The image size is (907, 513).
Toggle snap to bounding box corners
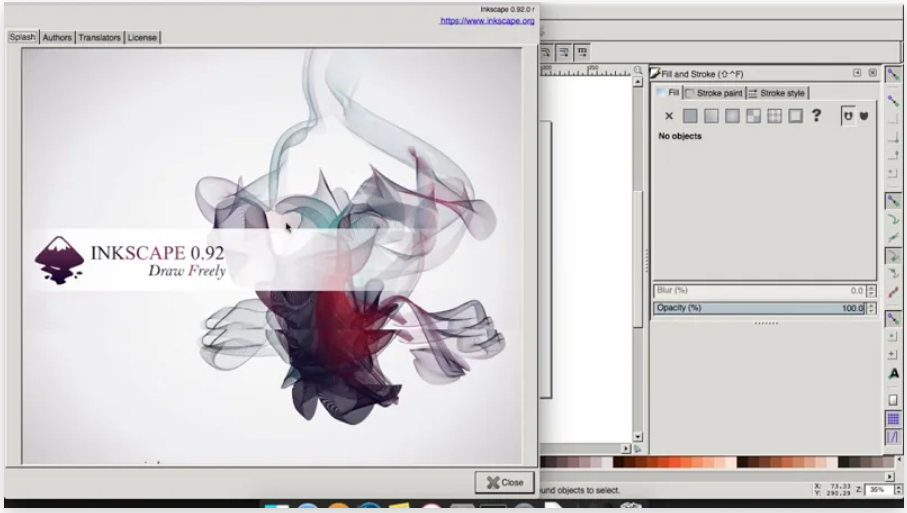click(893, 119)
